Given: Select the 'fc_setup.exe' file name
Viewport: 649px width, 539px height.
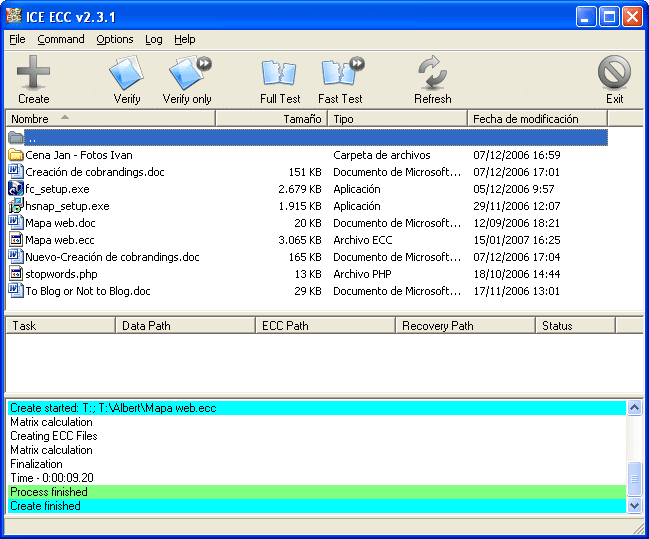Looking at the screenshot, I should (58, 189).
